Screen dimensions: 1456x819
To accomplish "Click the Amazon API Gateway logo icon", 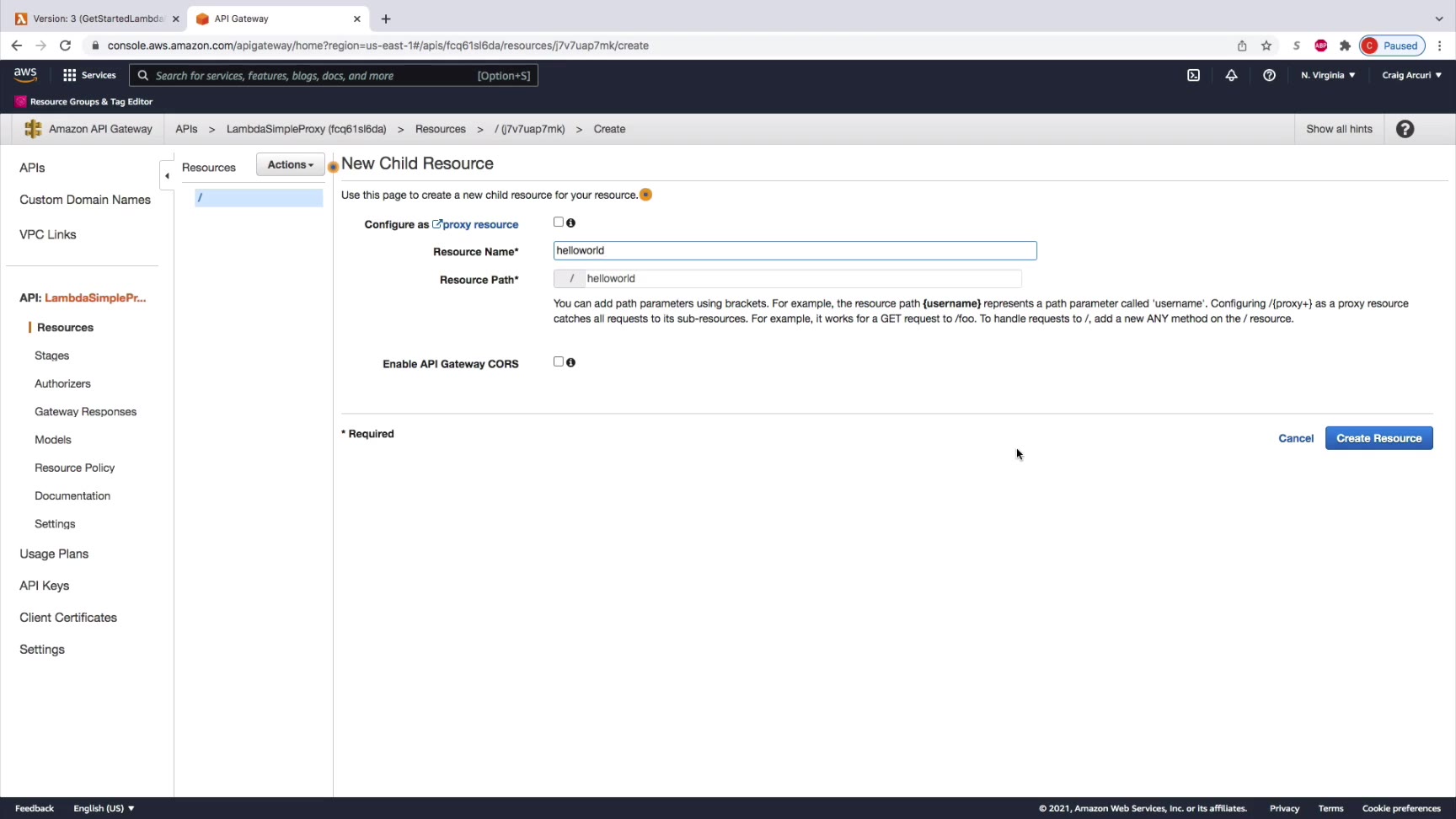I will (33, 129).
